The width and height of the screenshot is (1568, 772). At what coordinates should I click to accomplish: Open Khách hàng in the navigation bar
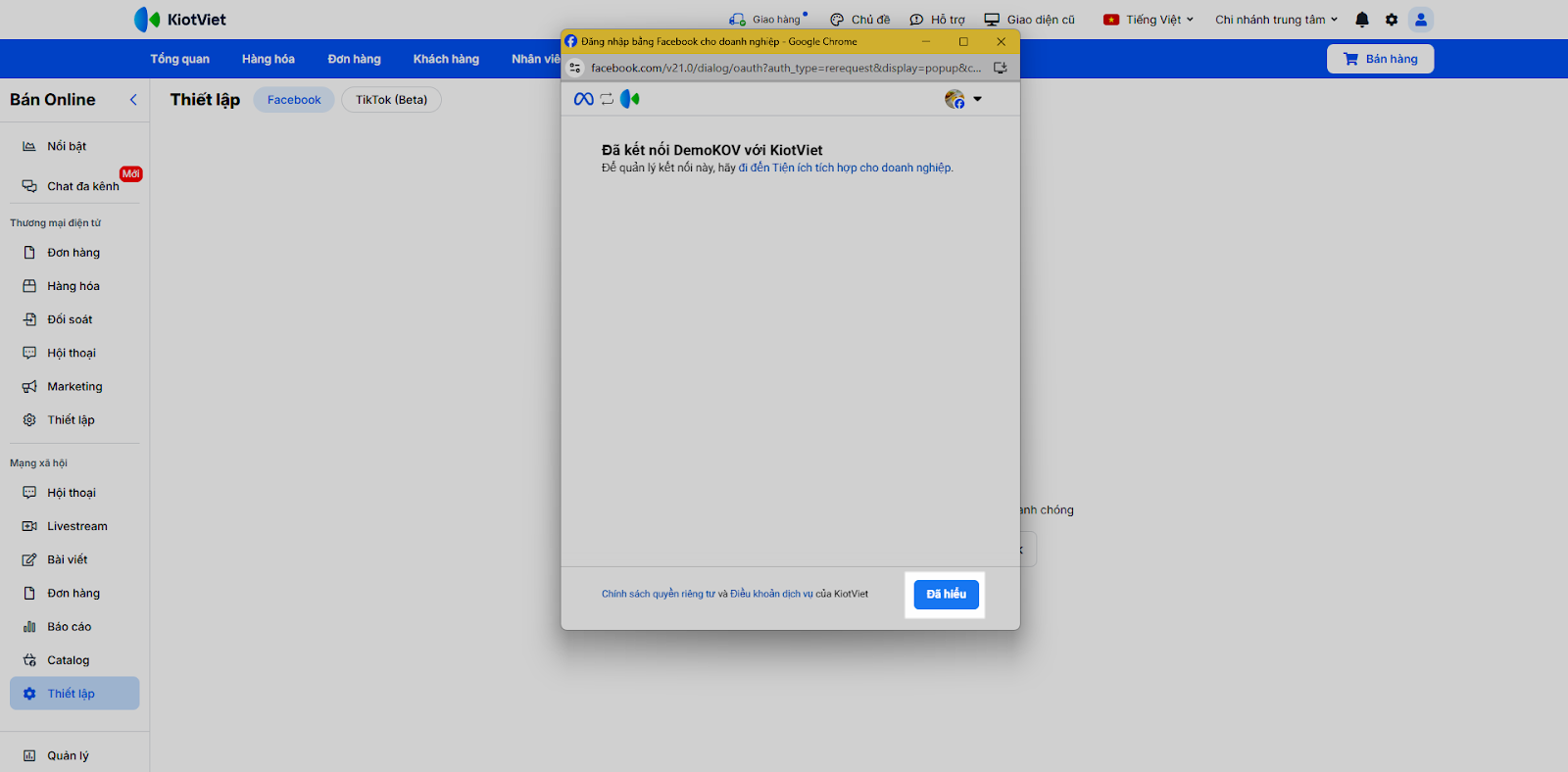pyautogui.click(x=446, y=59)
